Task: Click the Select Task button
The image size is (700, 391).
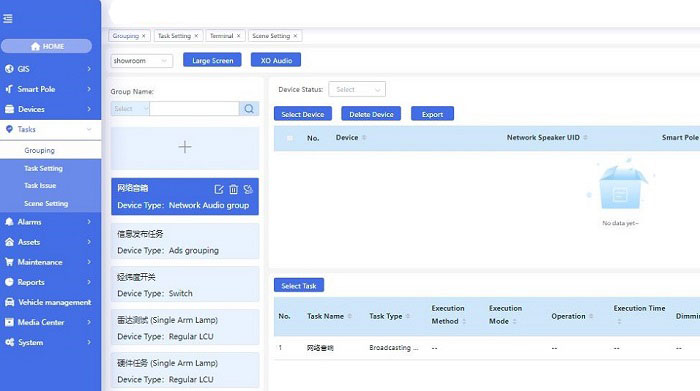Action: pos(299,285)
